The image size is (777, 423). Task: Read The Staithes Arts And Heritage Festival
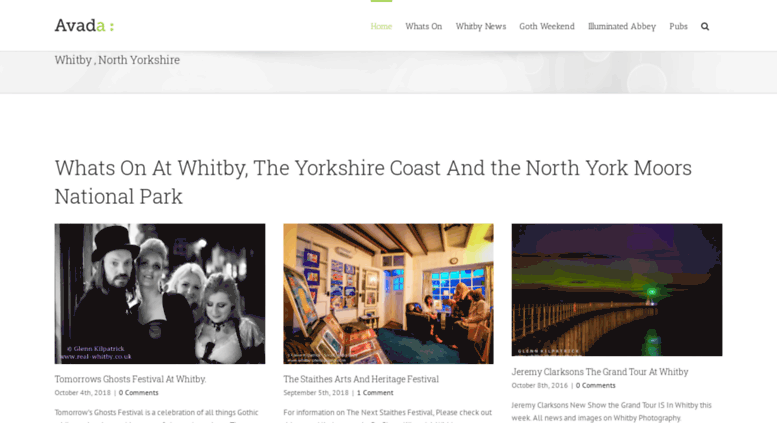click(x=361, y=379)
